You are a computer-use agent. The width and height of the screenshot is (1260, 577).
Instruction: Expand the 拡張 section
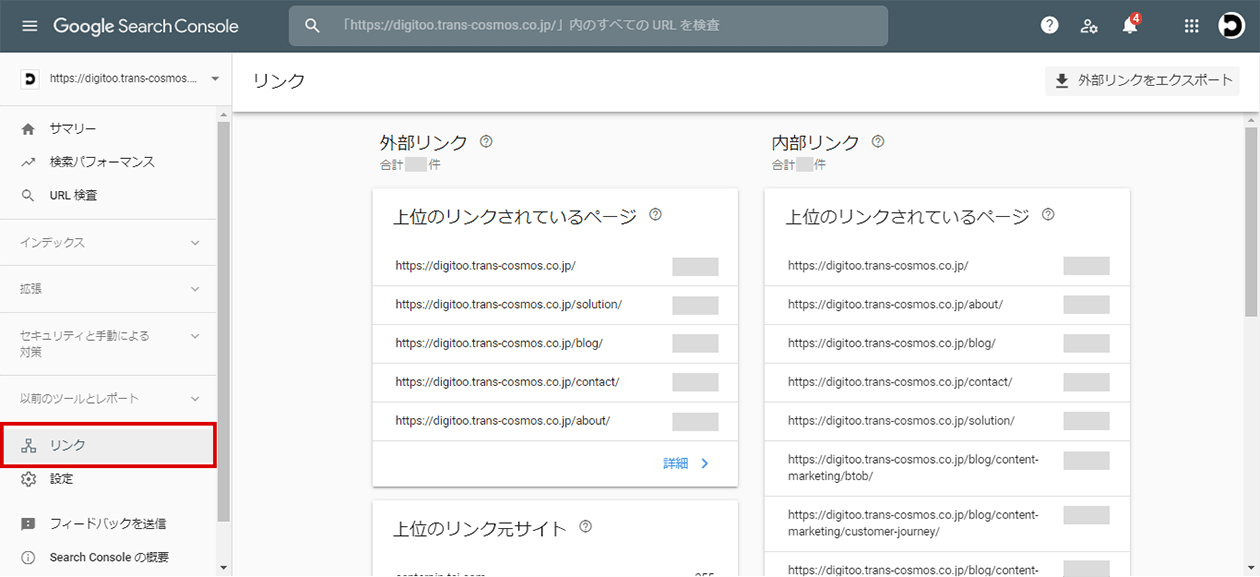tap(108, 289)
